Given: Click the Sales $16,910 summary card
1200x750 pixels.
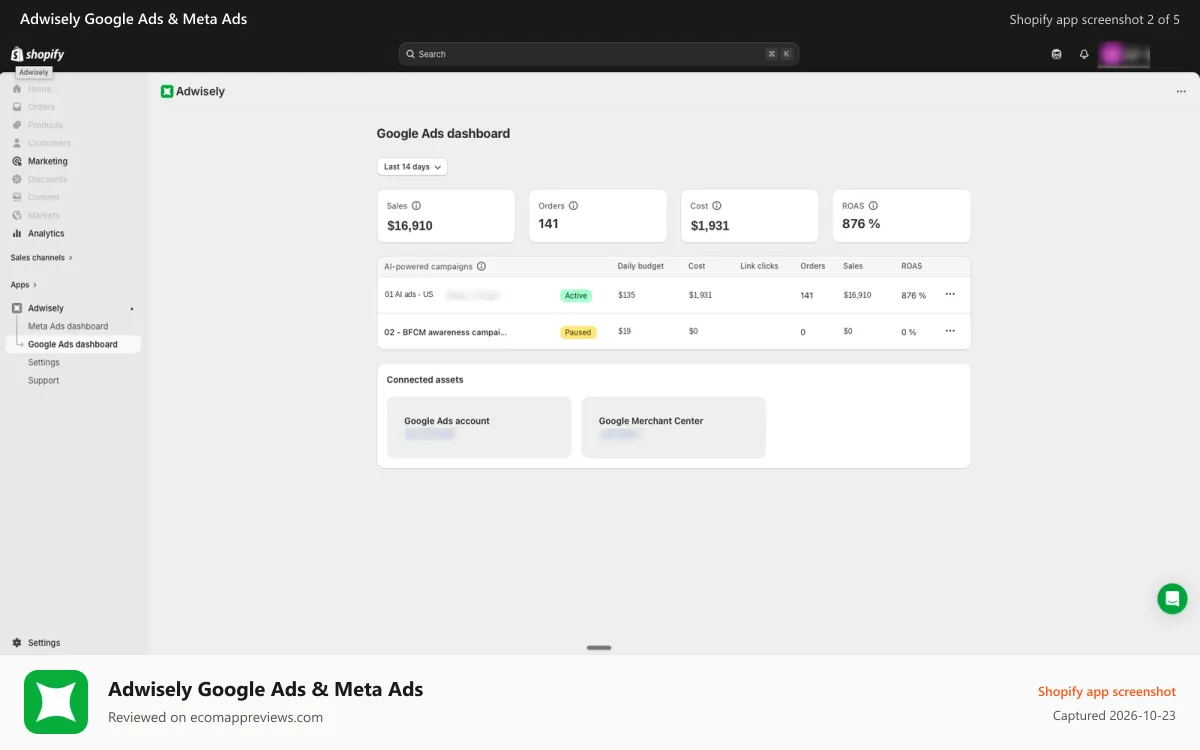Looking at the screenshot, I should click(446, 216).
